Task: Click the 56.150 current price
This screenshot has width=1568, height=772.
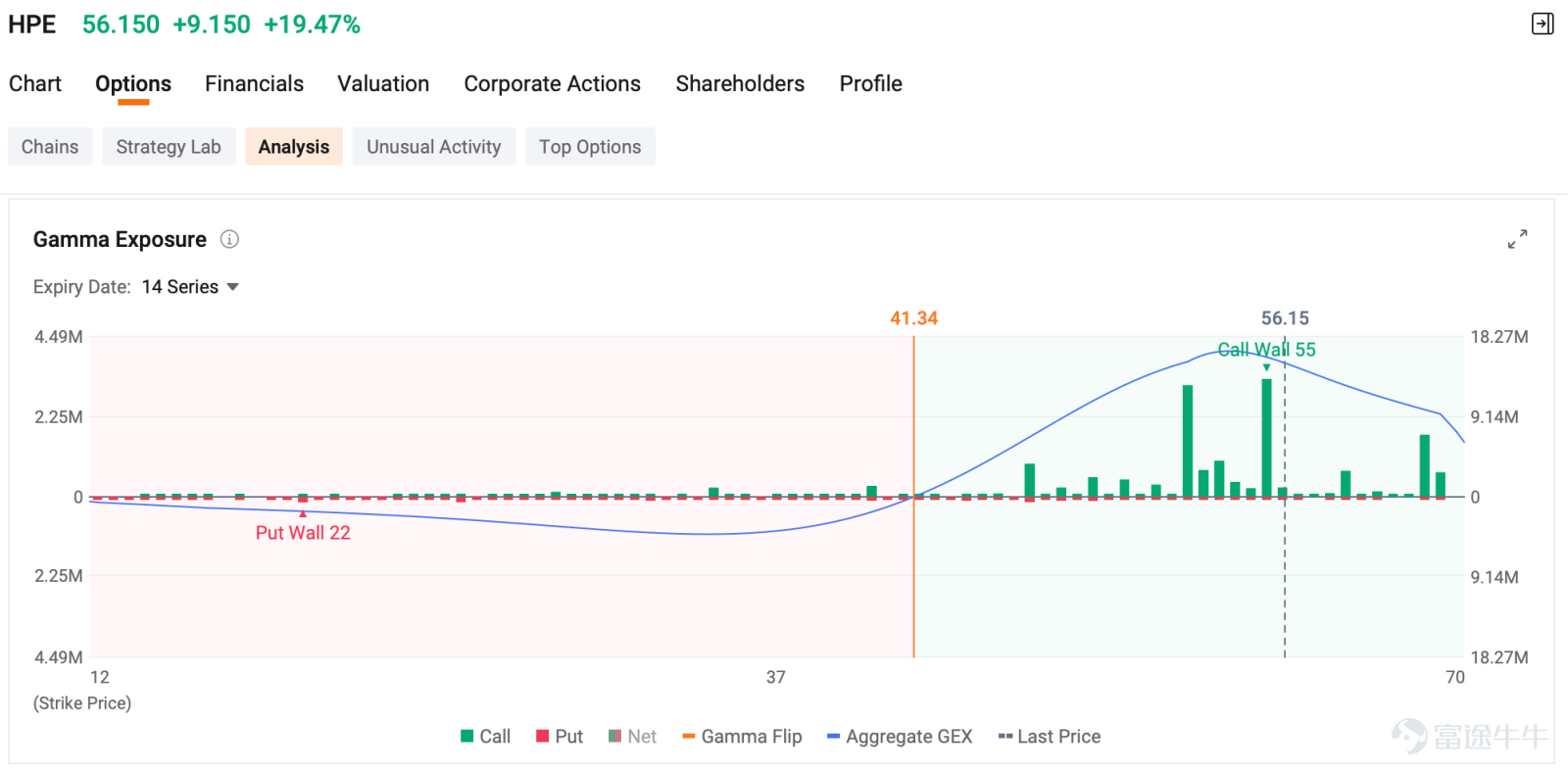Action: tap(121, 24)
